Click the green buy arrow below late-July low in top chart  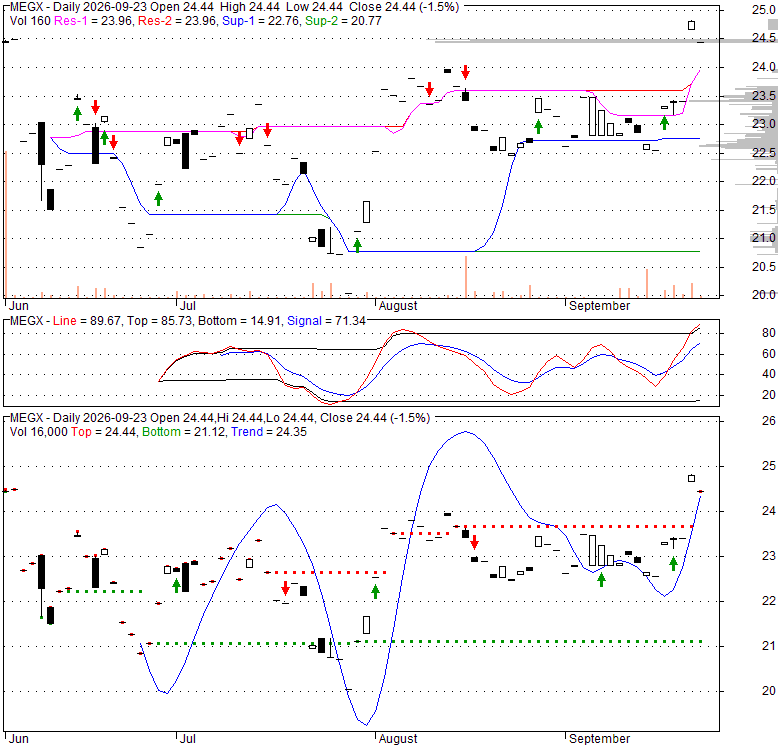(x=357, y=245)
